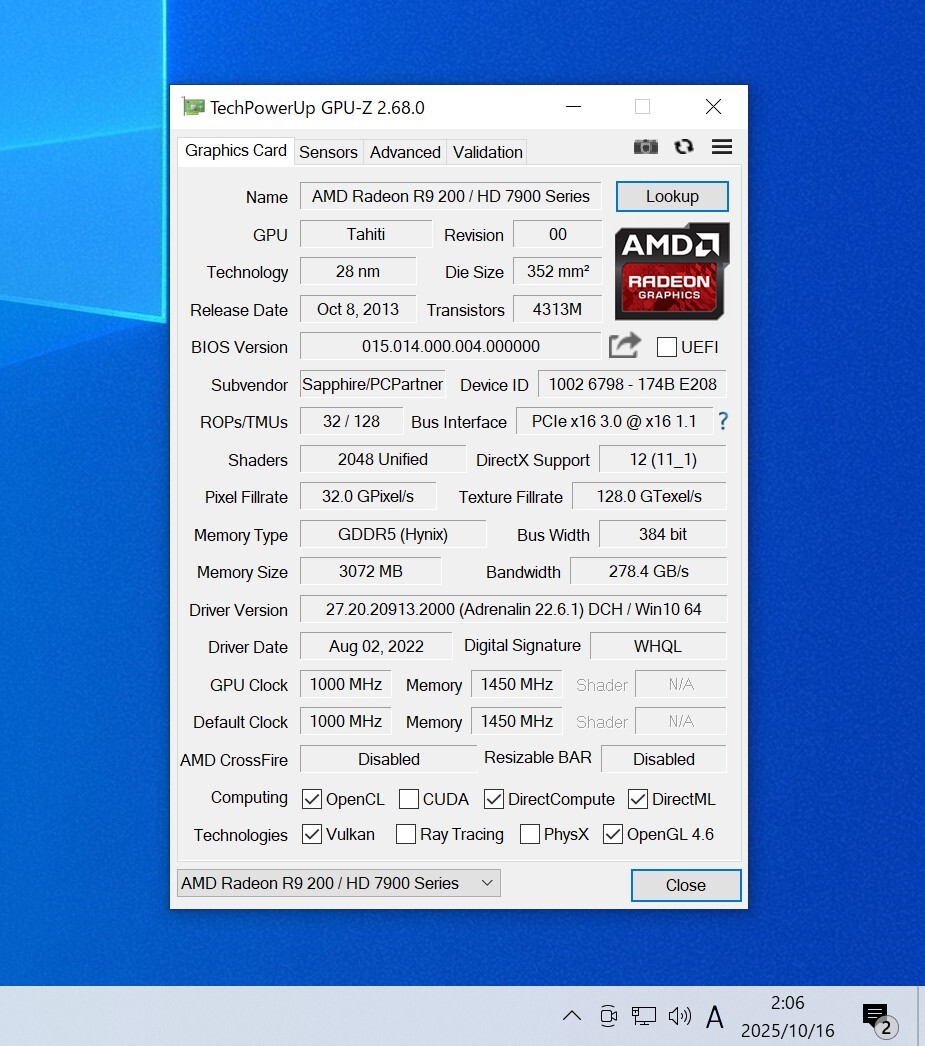Click the GPU-Z logo in title bar
925x1046 pixels.
[x=194, y=106]
